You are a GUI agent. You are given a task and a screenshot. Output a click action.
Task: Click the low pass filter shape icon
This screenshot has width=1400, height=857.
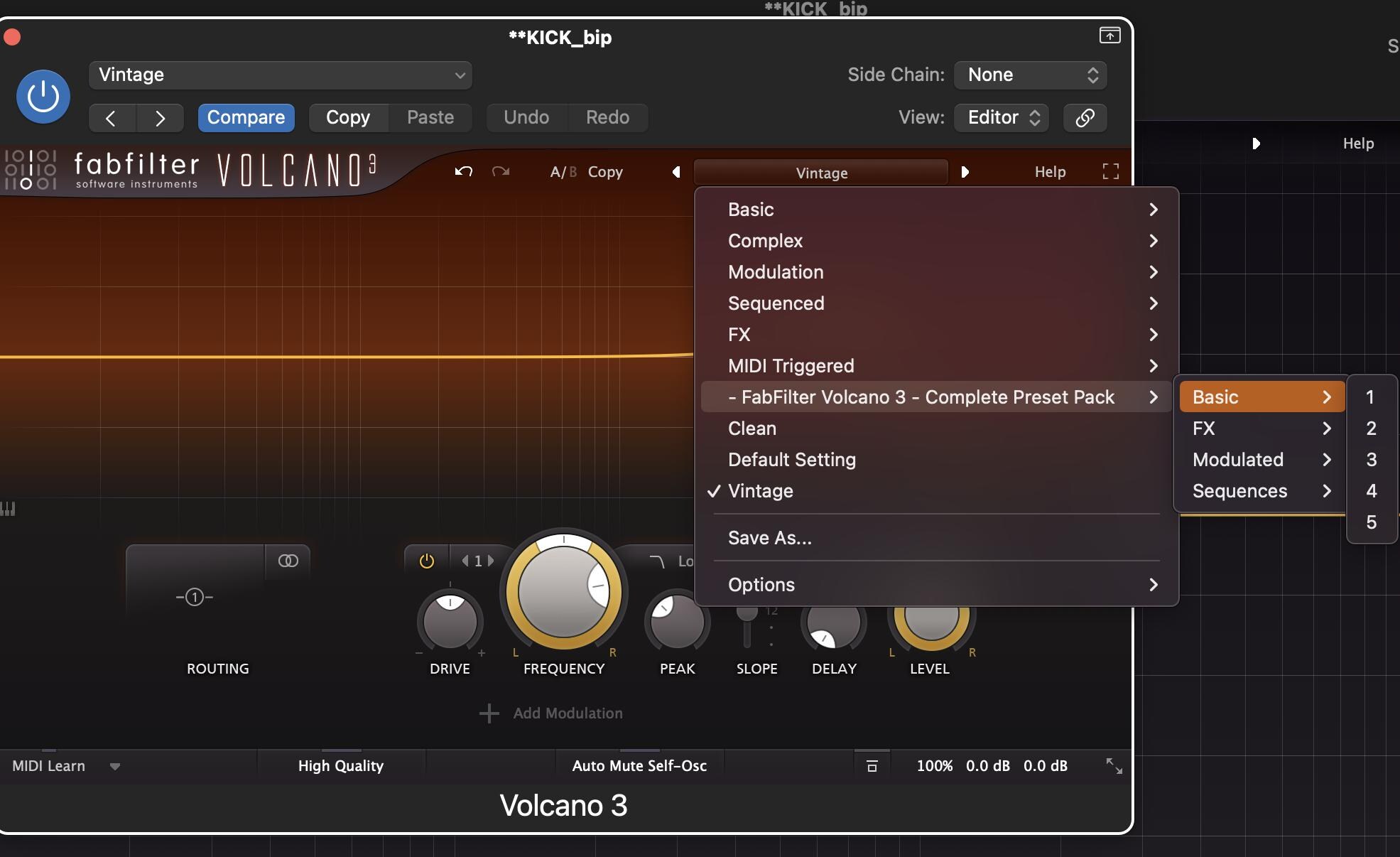657,561
